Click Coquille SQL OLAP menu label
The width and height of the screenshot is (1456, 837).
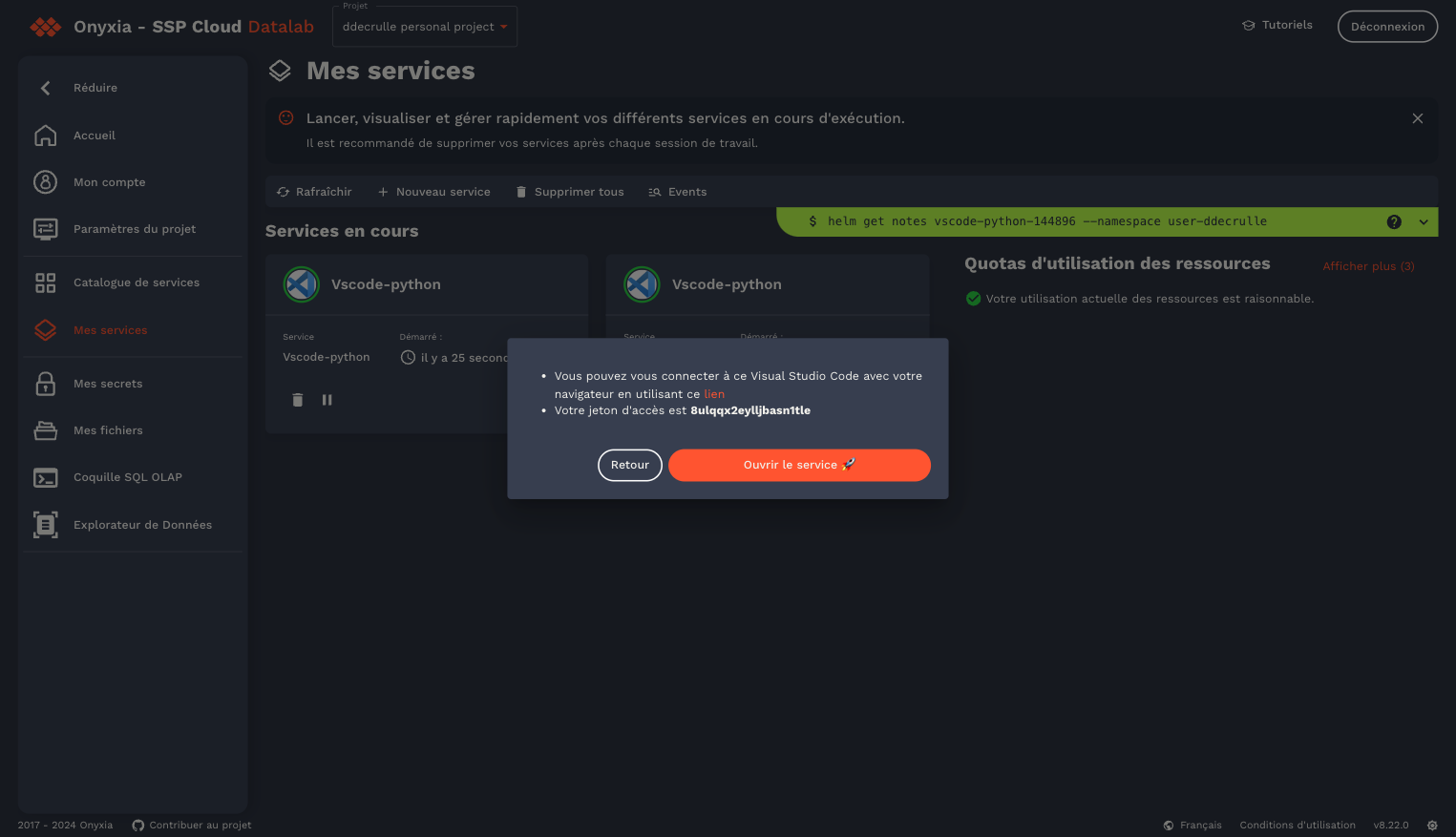click(x=128, y=477)
